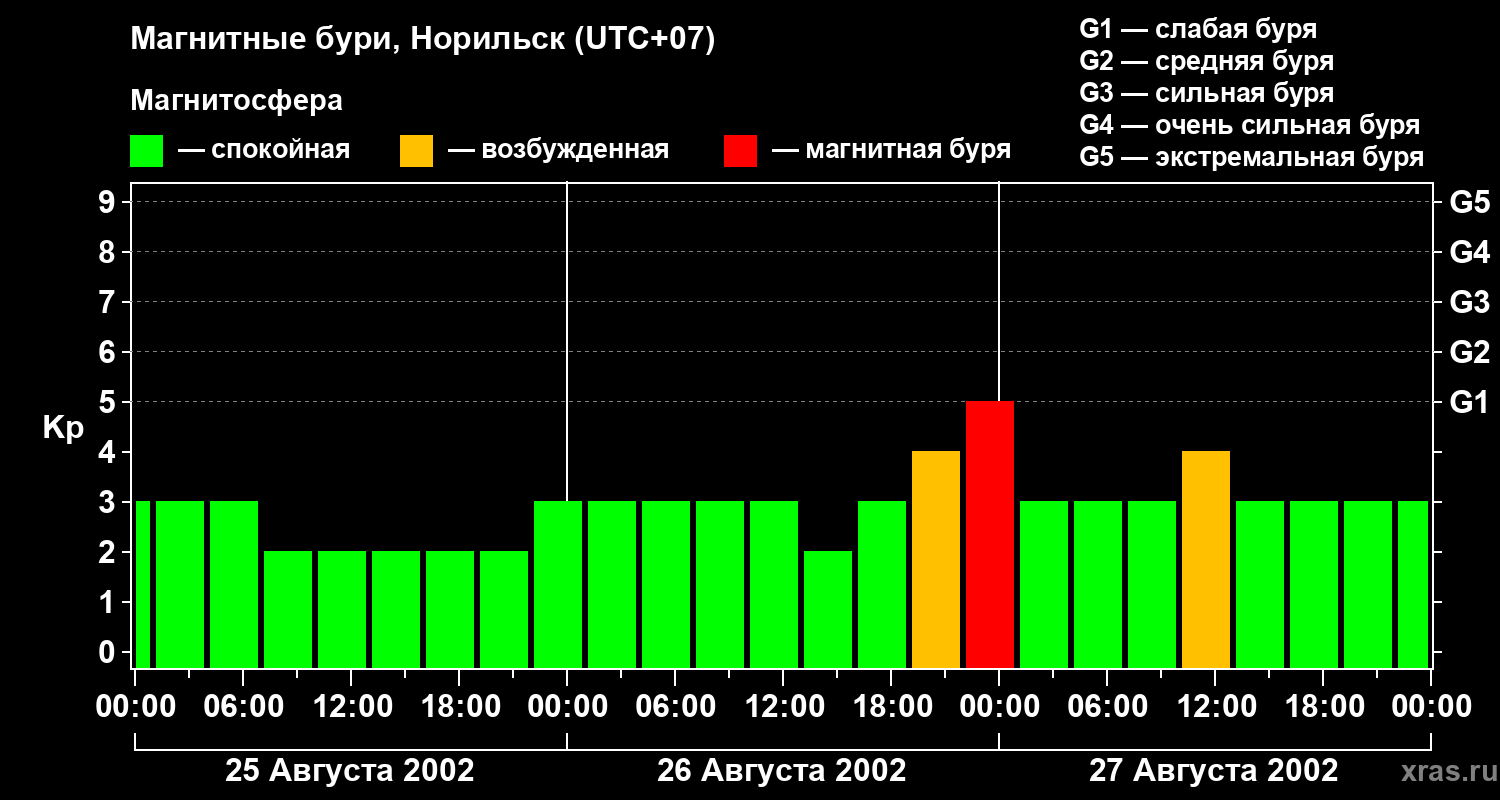Viewport: 1500px width, 800px height.
Task: Click the '25 Августа 2002' date label
Action: 350,771
